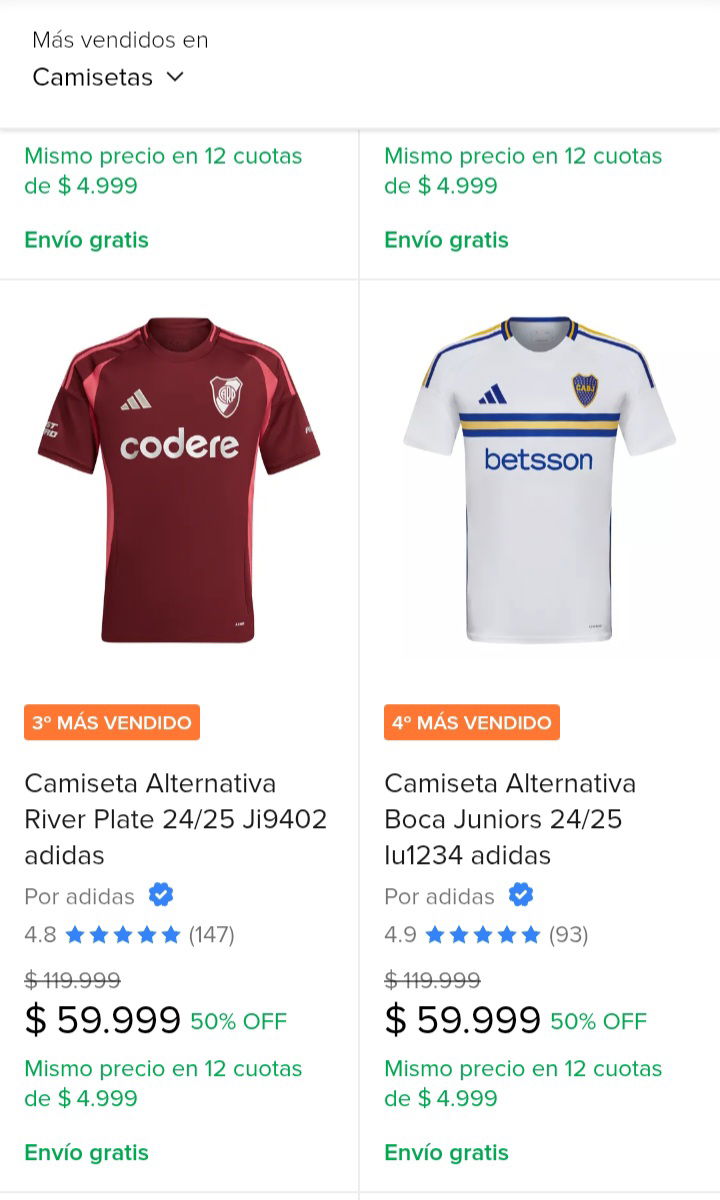The image size is (720, 1200).
Task: Click star rating icons showing 4.9
Action: [482, 935]
